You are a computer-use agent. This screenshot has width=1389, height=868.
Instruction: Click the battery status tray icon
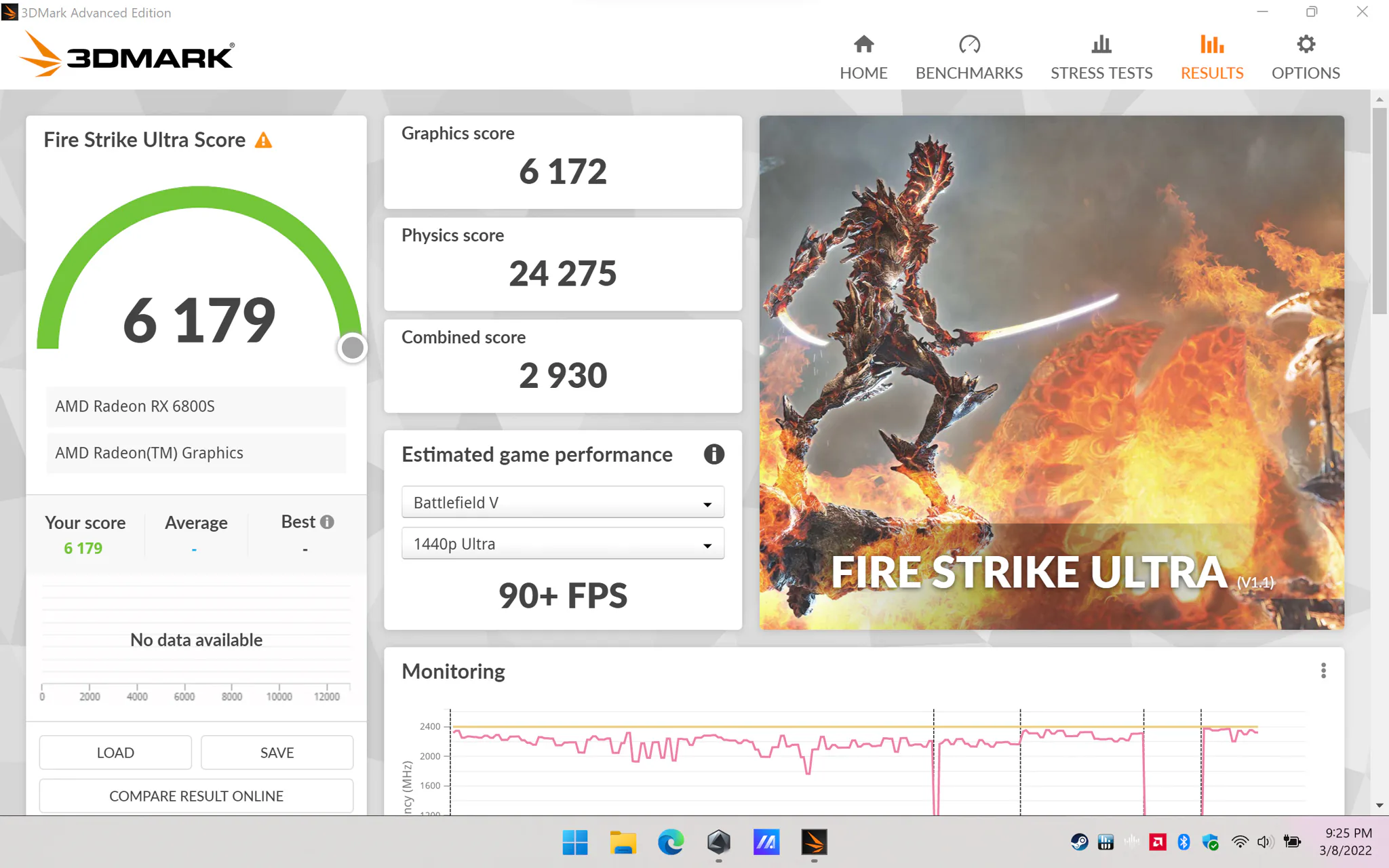click(x=1293, y=842)
